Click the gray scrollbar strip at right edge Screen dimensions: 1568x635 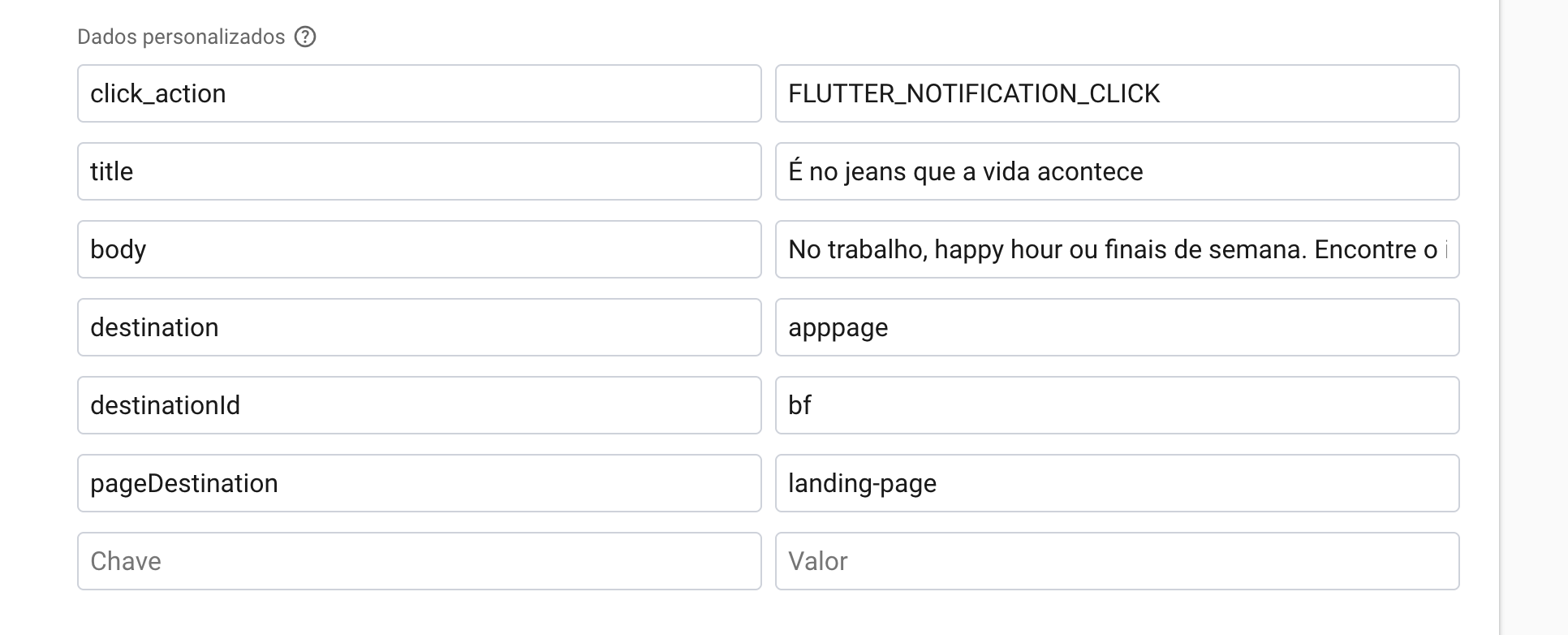(x=1533, y=317)
